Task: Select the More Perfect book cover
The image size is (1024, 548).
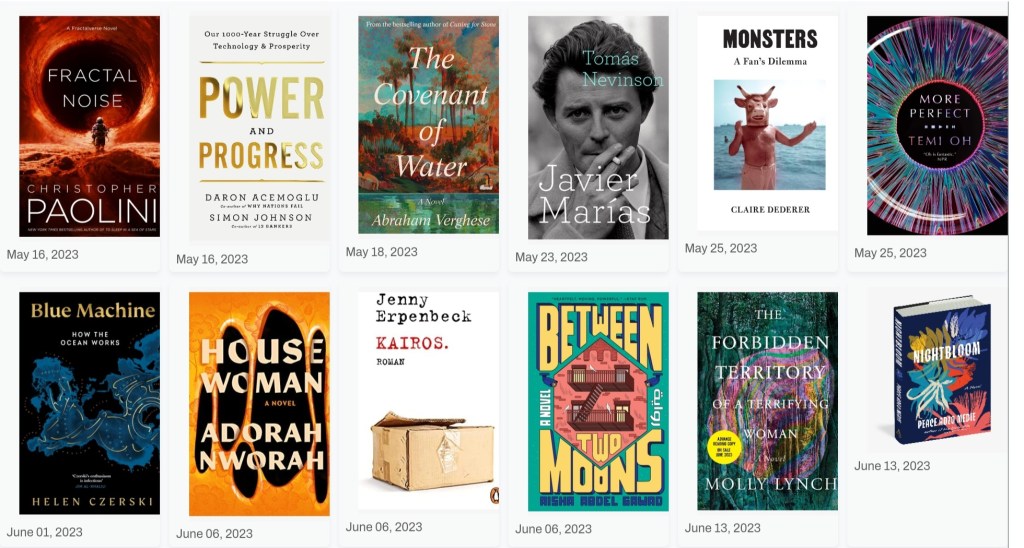Action: coord(937,125)
